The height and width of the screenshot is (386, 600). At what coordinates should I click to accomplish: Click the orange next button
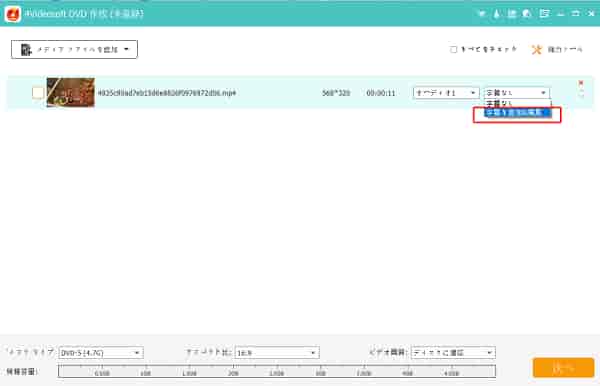[x=564, y=368]
